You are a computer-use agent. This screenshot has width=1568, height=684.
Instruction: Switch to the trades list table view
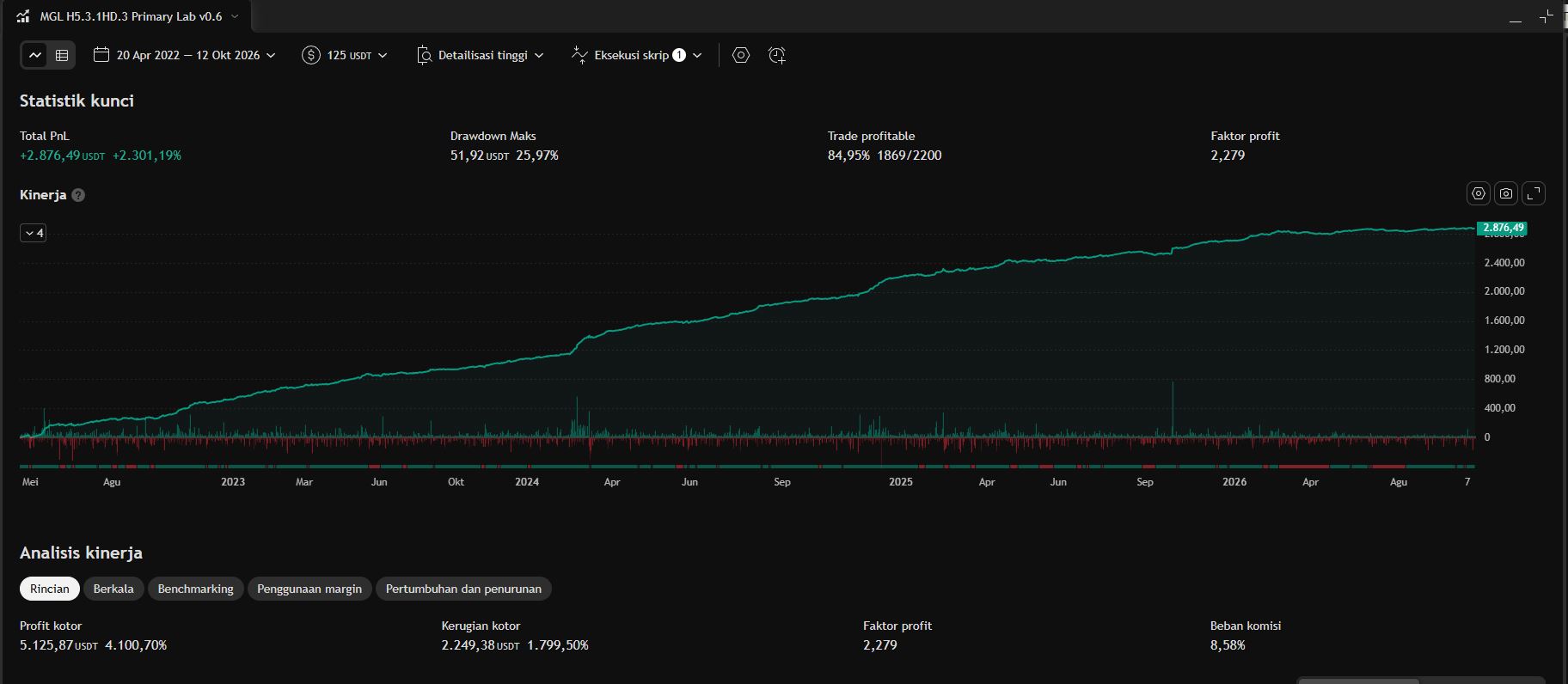(x=62, y=55)
